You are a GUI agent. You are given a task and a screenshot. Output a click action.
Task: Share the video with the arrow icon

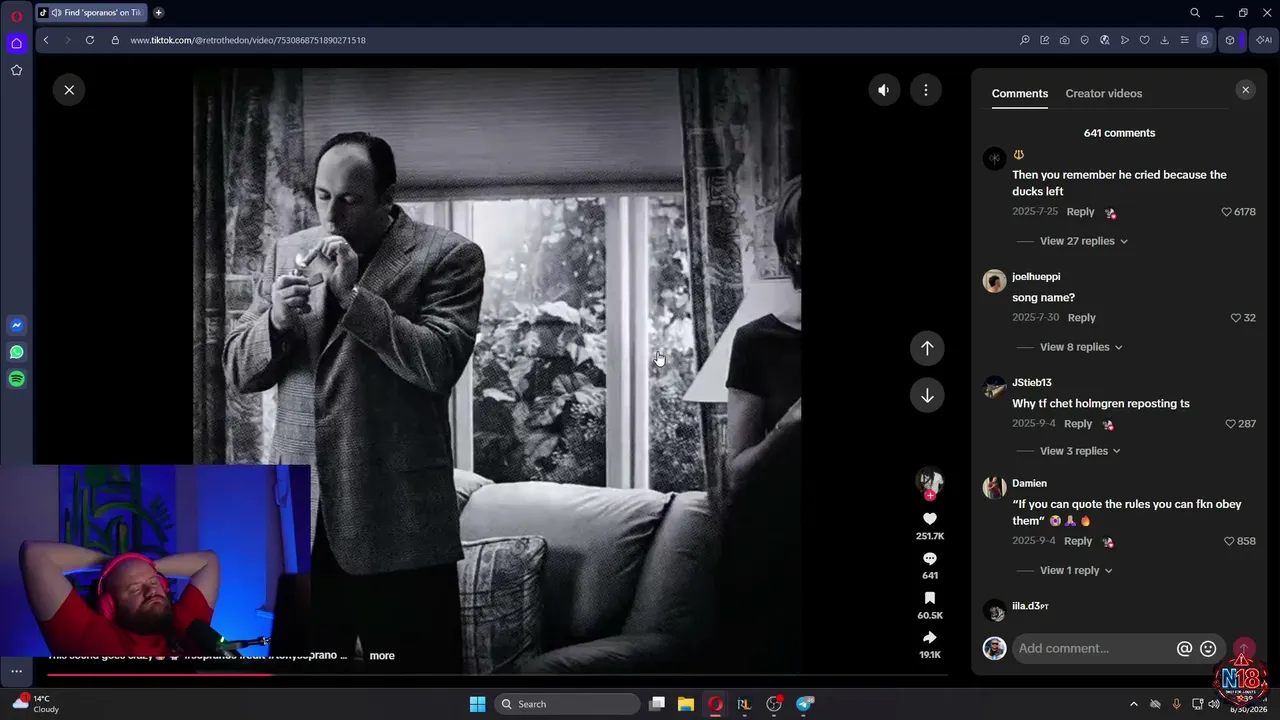pos(930,637)
